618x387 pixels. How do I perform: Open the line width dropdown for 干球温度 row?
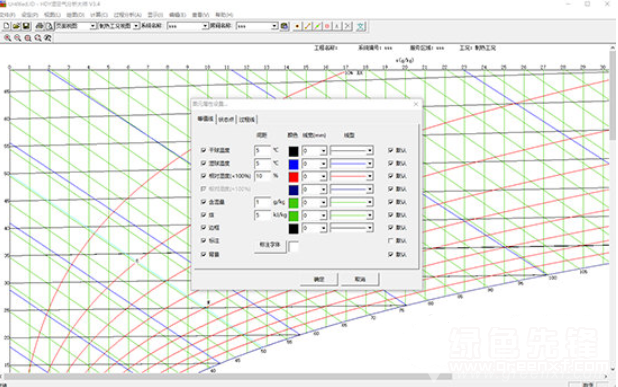(x=314, y=151)
